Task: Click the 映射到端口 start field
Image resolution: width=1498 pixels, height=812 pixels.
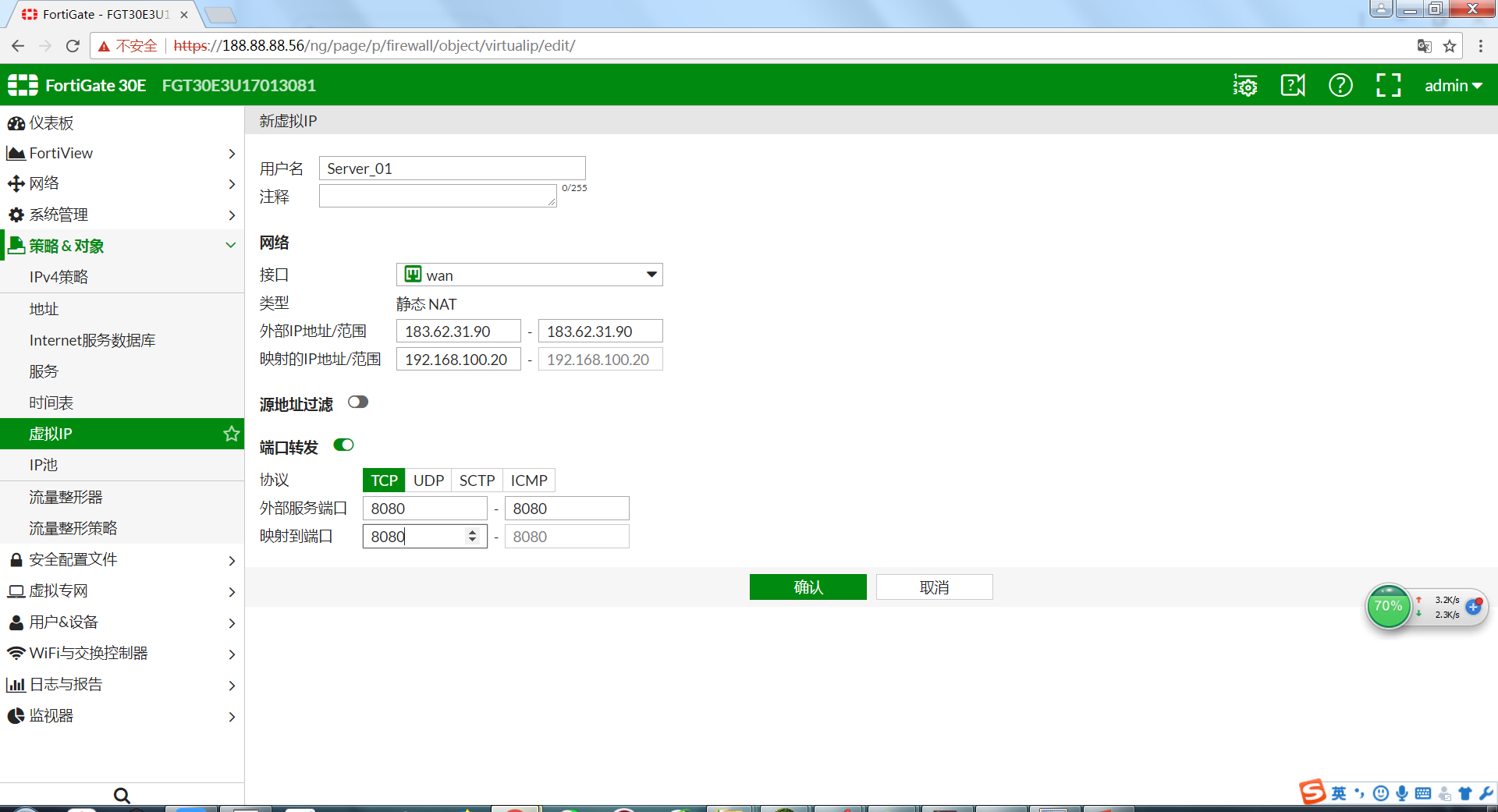Action: [x=425, y=537]
